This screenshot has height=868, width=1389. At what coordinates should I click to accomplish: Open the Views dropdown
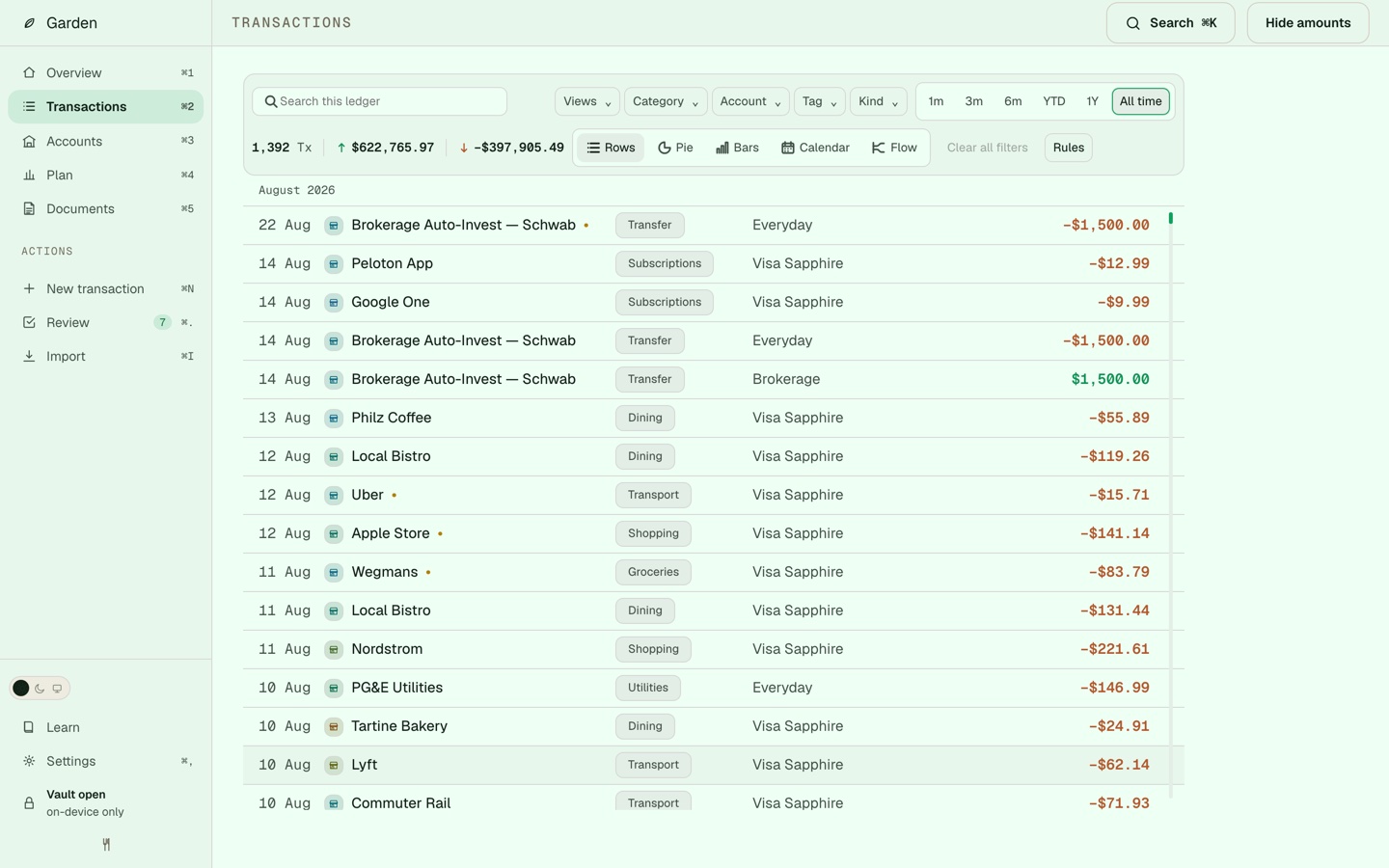(x=587, y=101)
